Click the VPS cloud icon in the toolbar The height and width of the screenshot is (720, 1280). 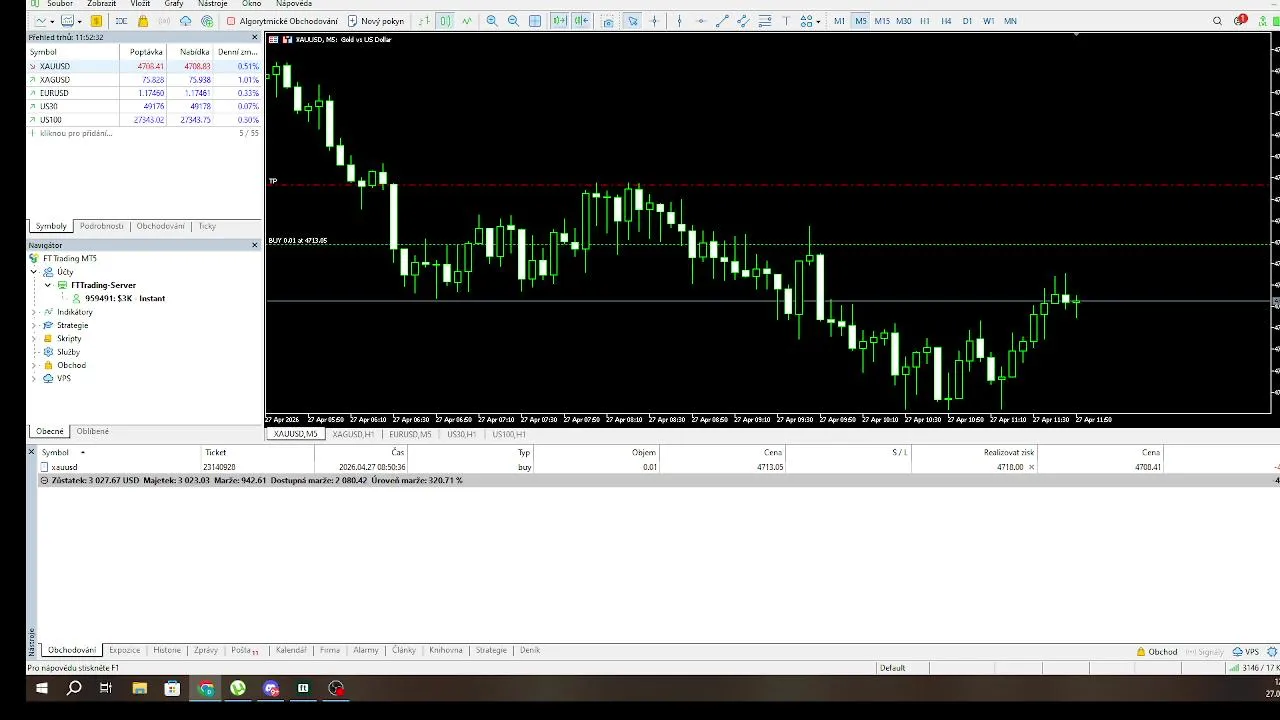point(185,21)
